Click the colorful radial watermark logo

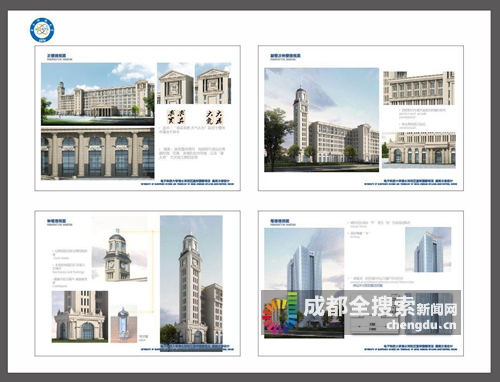pyautogui.click(x=280, y=313)
